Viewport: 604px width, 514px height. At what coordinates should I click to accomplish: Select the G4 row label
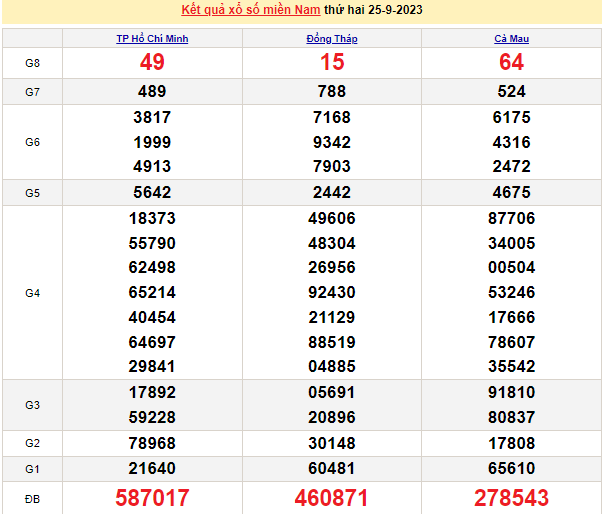32,293
